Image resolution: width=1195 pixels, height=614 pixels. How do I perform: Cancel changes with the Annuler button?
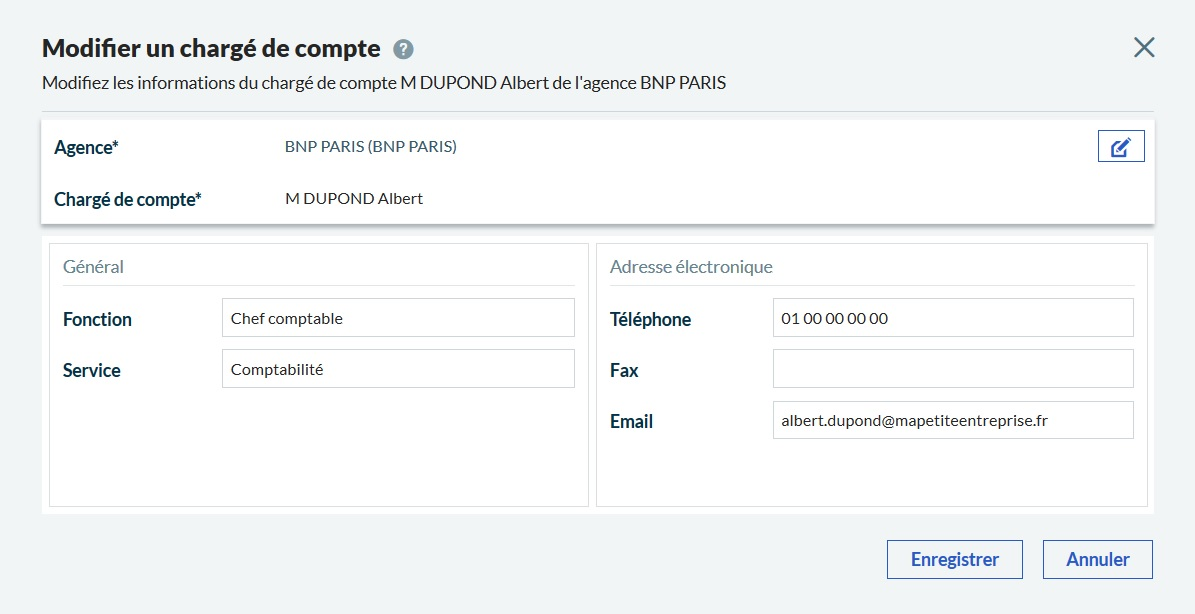click(1097, 559)
